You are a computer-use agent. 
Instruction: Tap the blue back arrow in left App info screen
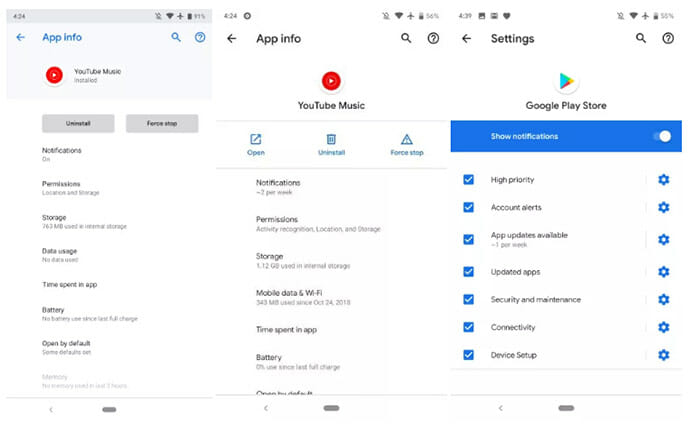point(21,38)
